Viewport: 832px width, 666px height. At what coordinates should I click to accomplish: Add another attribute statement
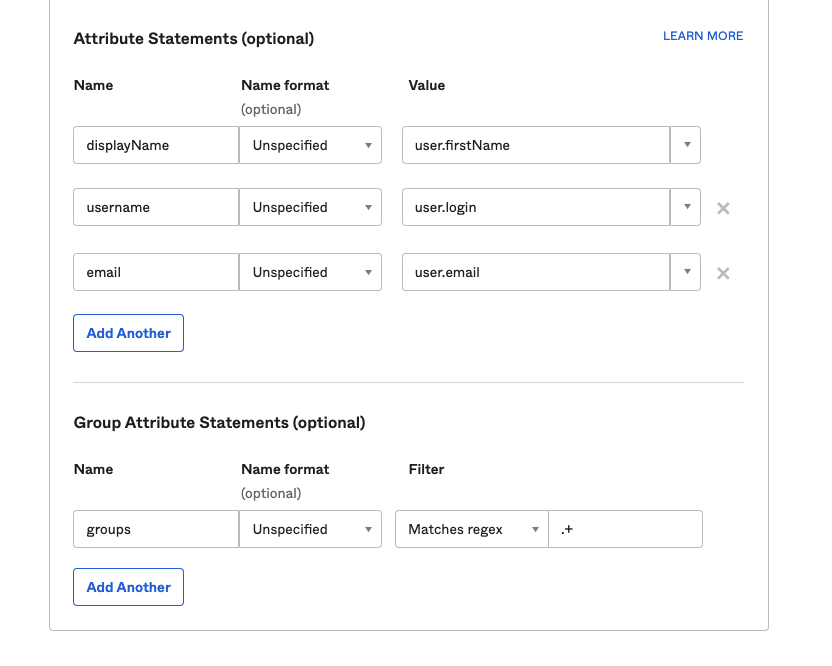click(x=128, y=333)
